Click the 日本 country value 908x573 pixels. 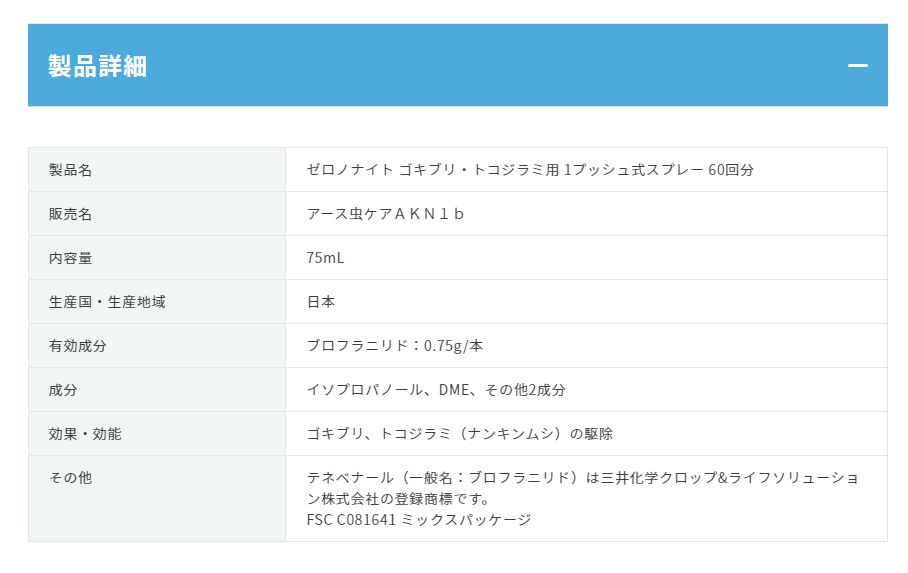[321, 302]
